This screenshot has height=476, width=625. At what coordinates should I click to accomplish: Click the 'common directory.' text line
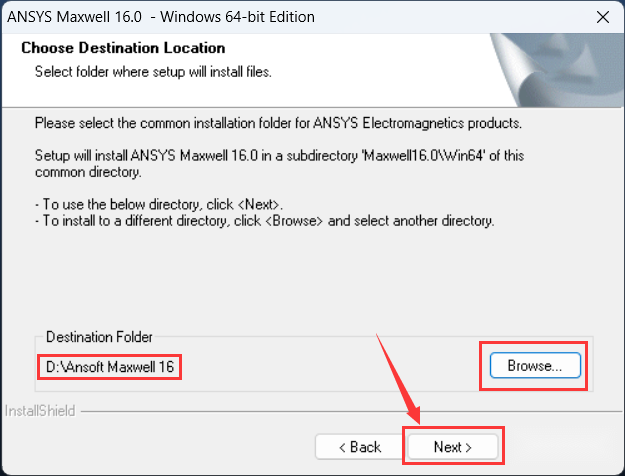pos(88,172)
